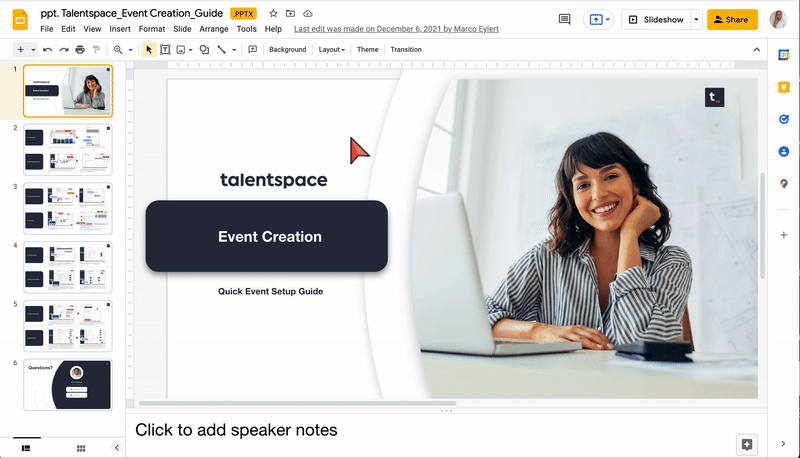Open the Arrange menu
The height and width of the screenshot is (458, 800).
tap(214, 29)
